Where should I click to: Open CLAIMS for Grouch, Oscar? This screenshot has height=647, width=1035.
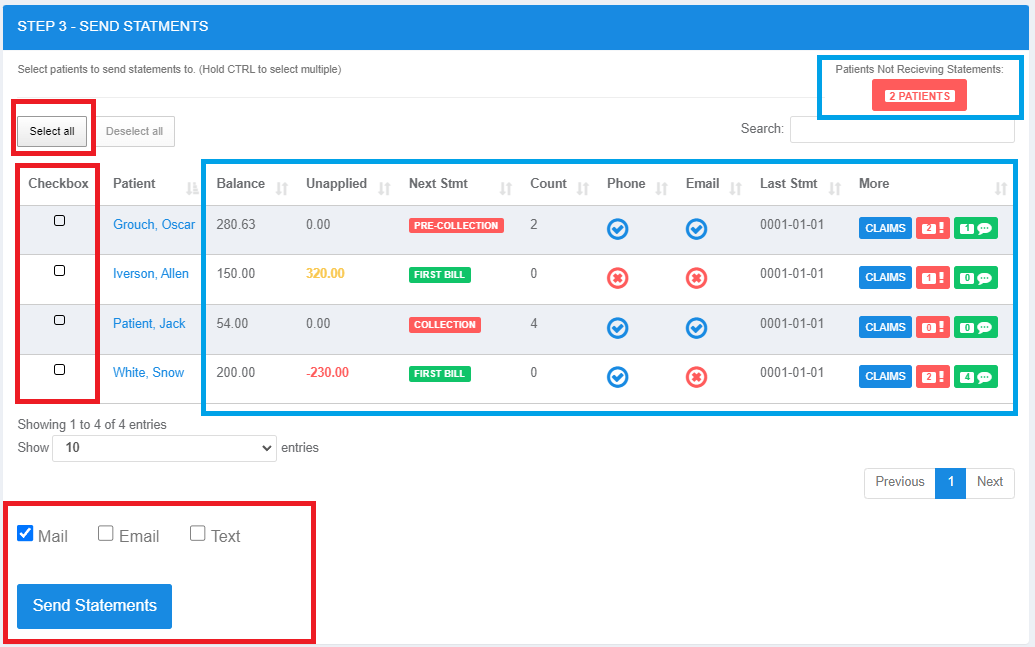click(885, 228)
